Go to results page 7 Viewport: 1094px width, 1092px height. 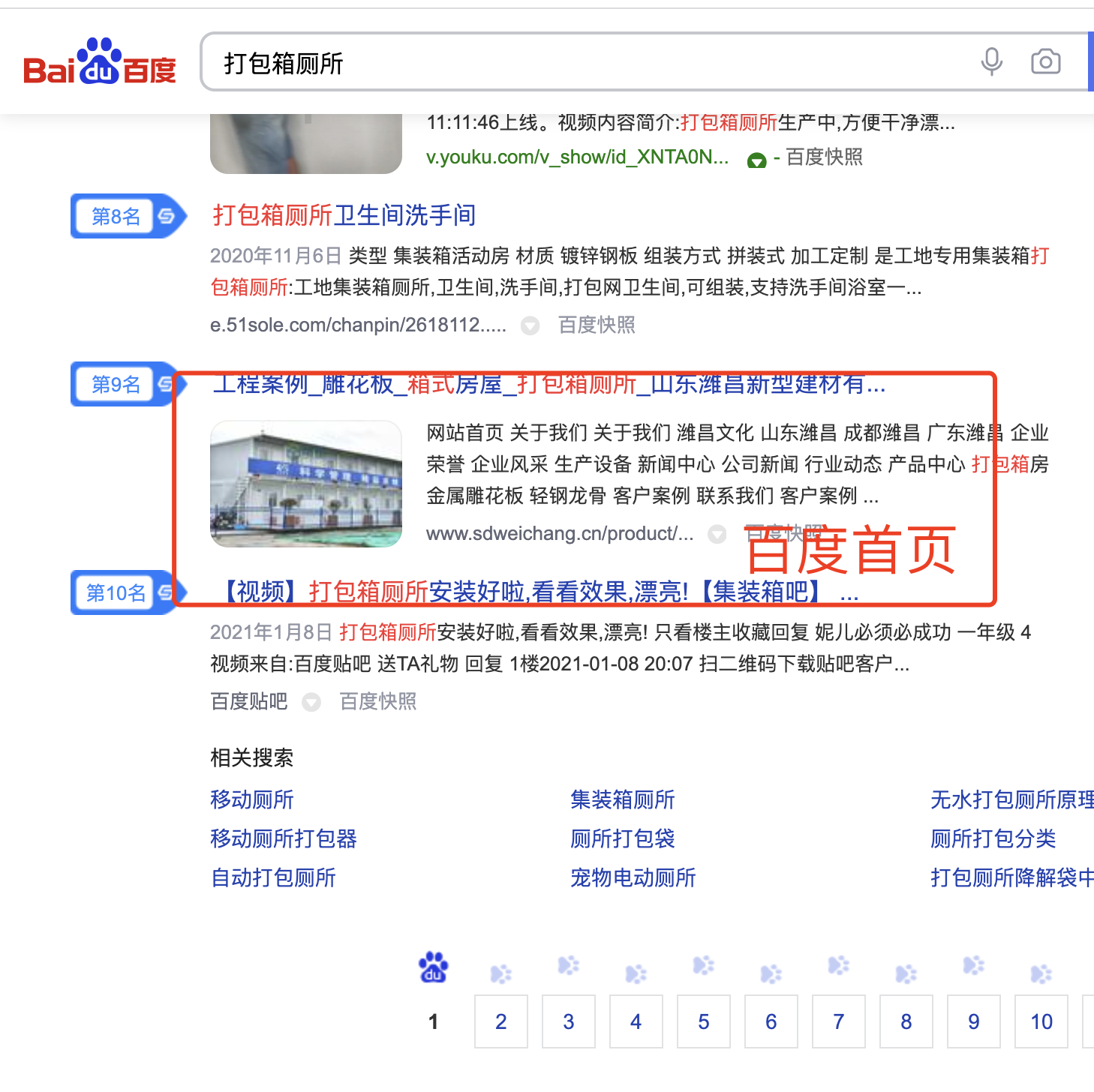839,1021
